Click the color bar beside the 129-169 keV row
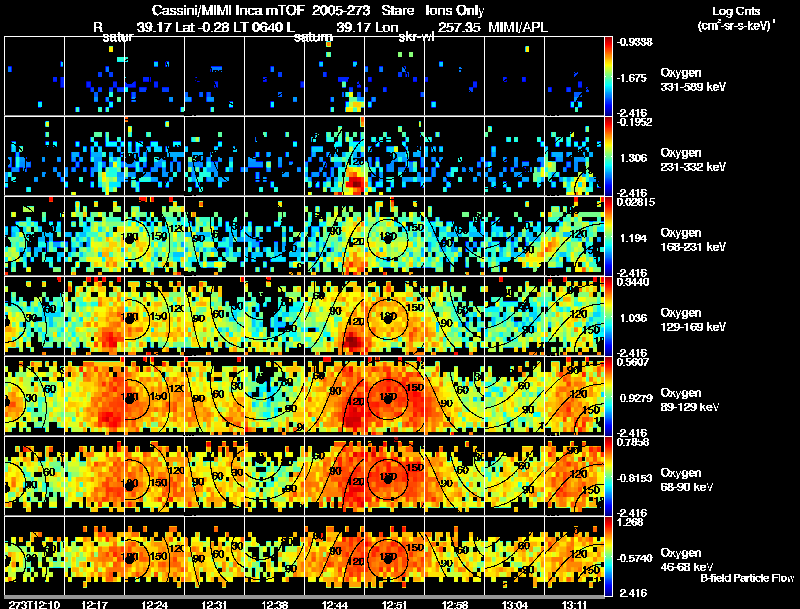Screen dimensions: 800x609 tap(608, 316)
